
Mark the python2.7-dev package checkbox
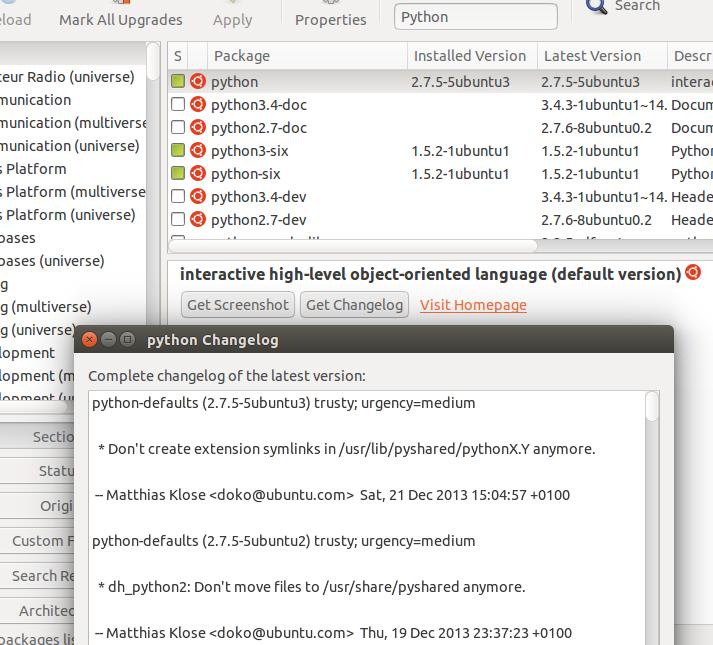point(178,219)
